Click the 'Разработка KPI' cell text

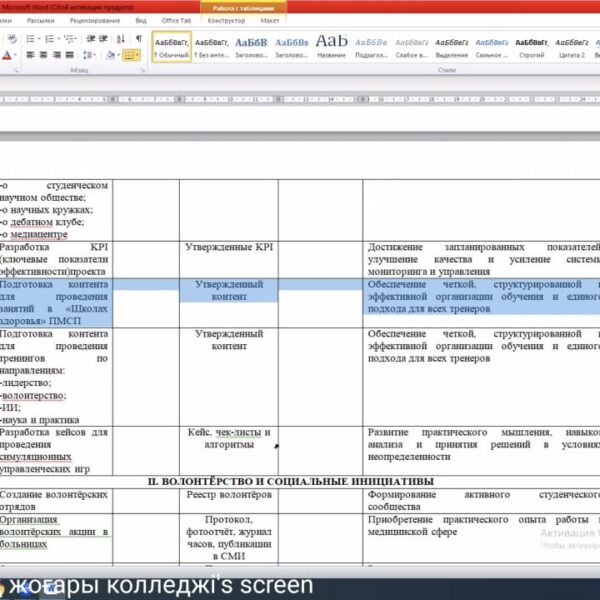pyautogui.click(x=54, y=259)
